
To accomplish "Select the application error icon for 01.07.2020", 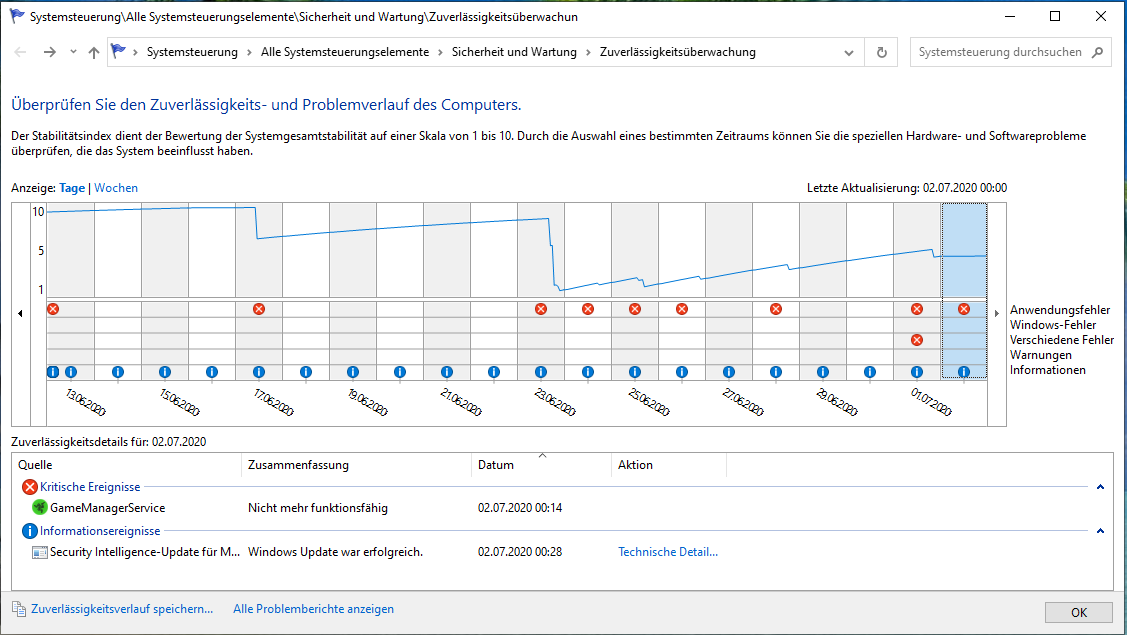I will 917,309.
